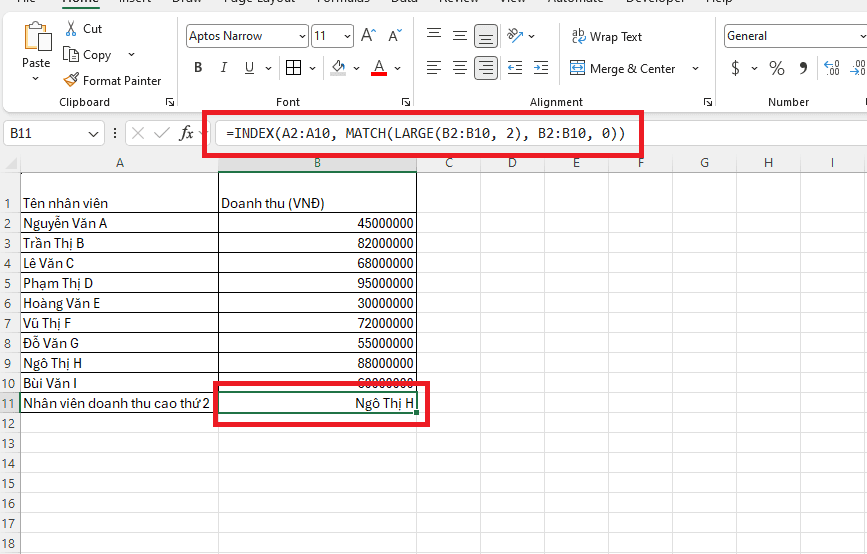Align text left
The height and width of the screenshot is (554, 867).
click(x=434, y=67)
